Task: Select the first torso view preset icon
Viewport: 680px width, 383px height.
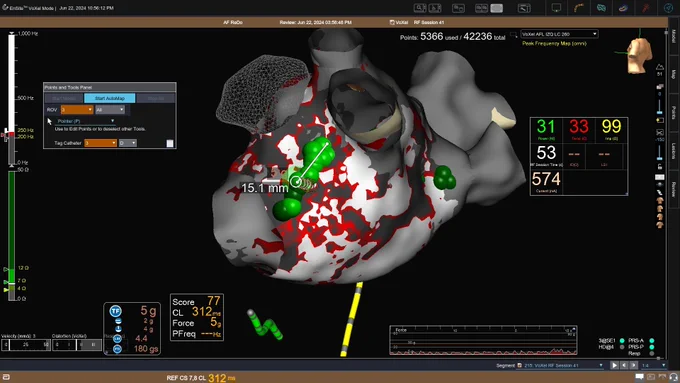Action: pos(660,200)
